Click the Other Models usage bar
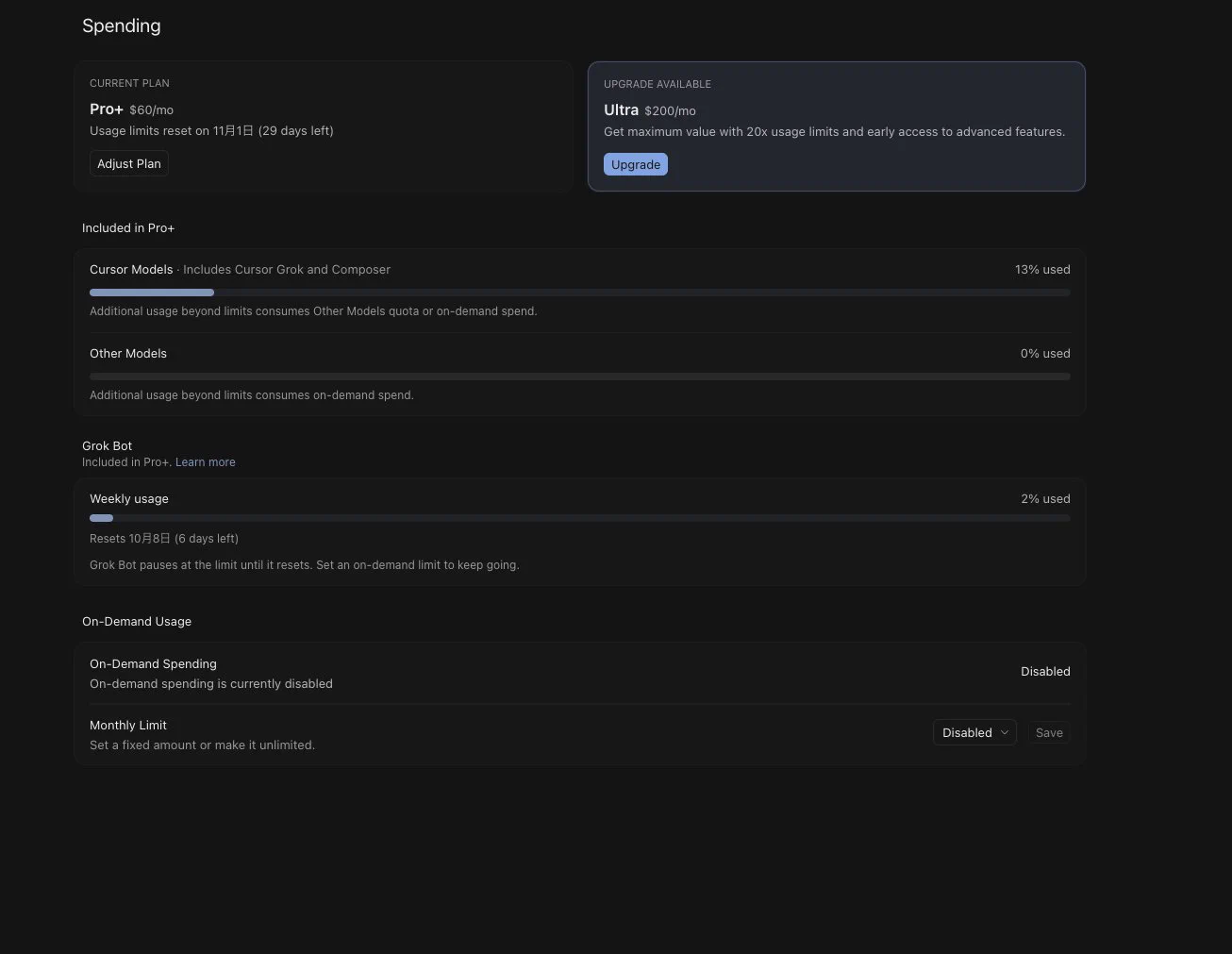The width and height of the screenshot is (1232, 954). [x=580, y=377]
